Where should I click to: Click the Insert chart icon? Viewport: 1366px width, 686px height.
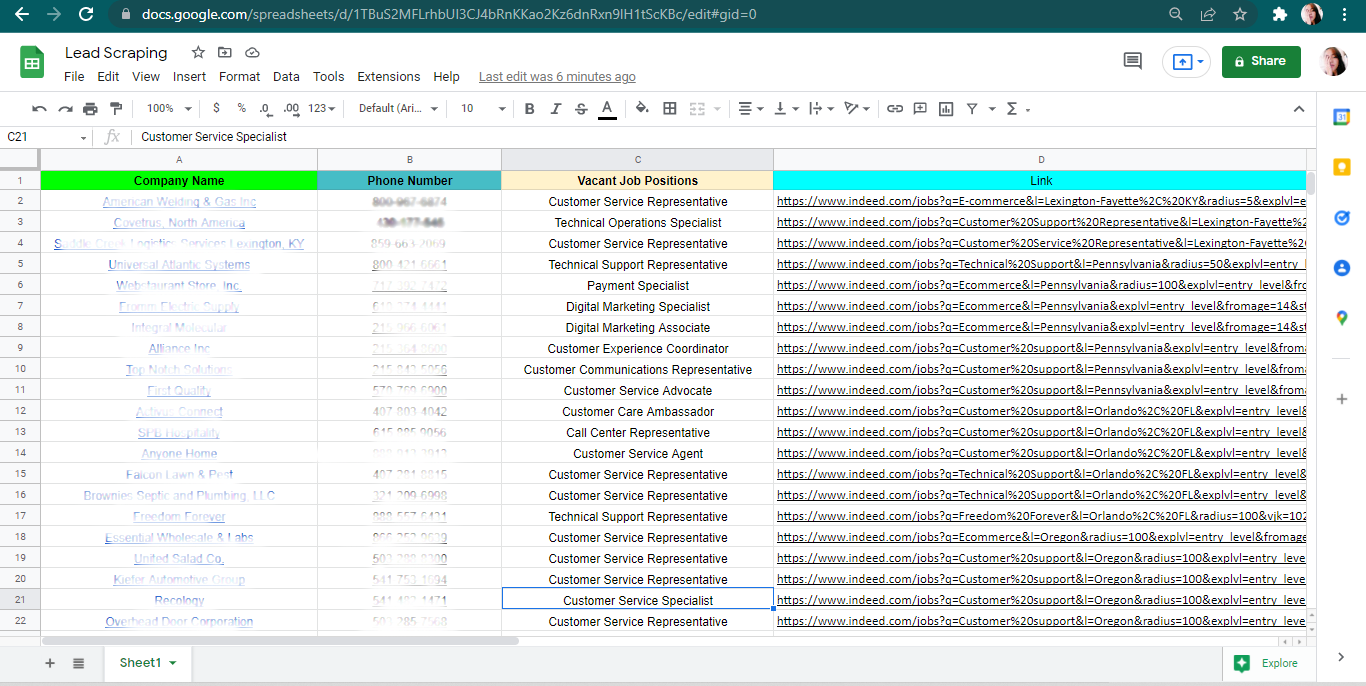point(946,109)
